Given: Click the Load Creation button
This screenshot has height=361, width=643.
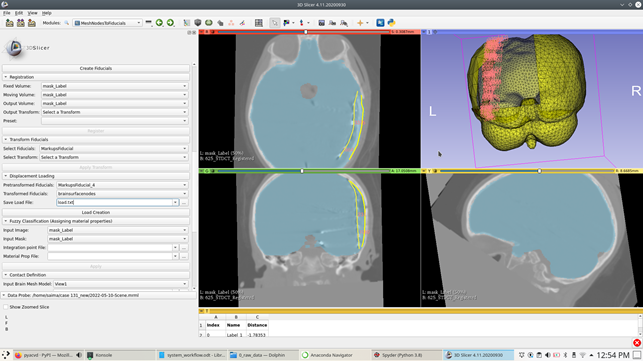Looking at the screenshot, I should click(96, 212).
